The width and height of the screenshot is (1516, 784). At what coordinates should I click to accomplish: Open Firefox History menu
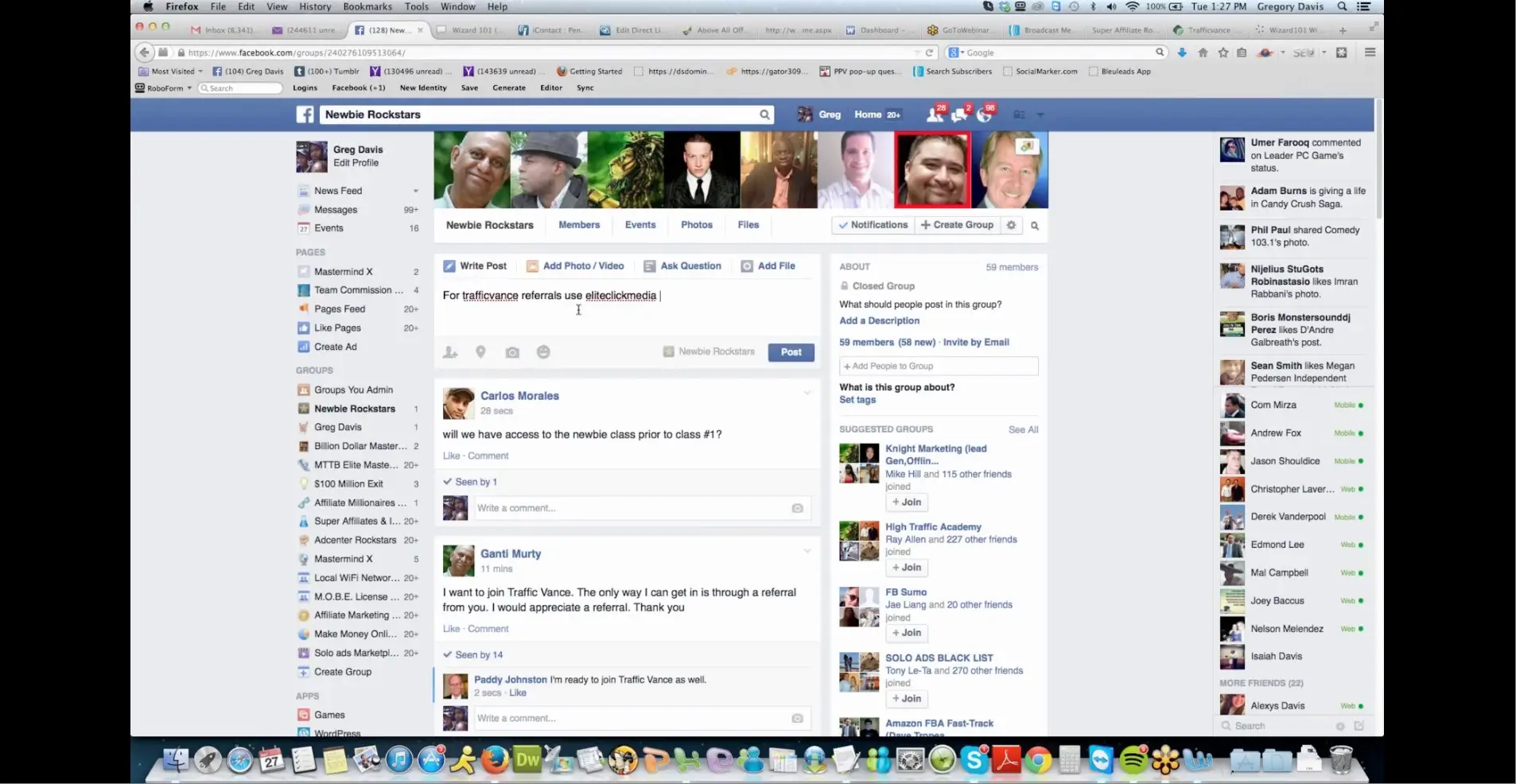point(315,6)
